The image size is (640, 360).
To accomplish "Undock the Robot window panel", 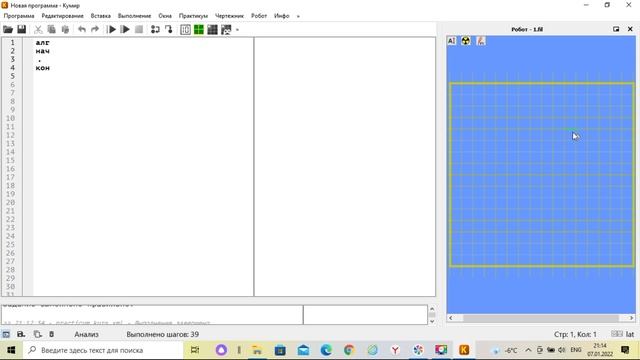I will (616, 29).
